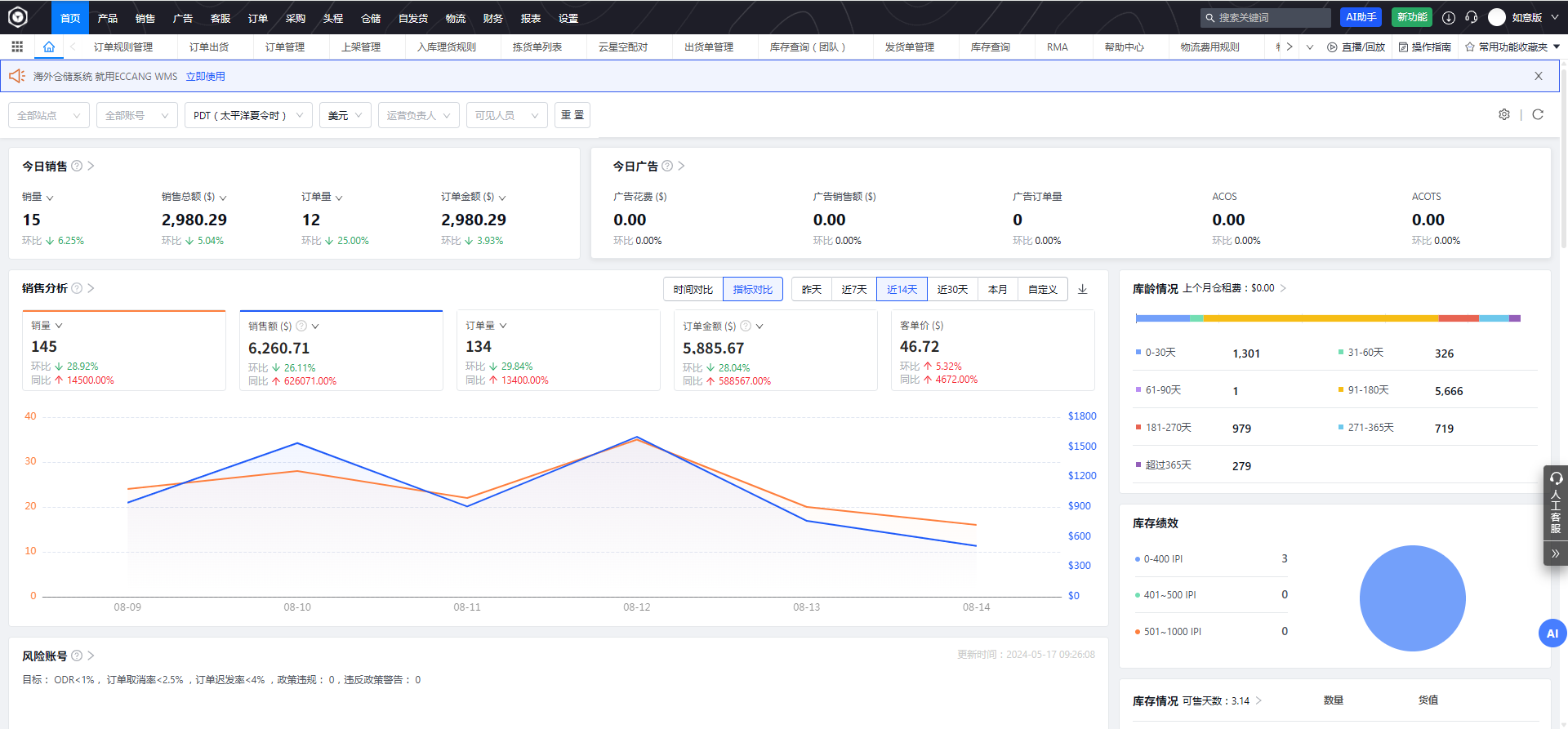Open 运营负责人 dropdown
The width and height of the screenshot is (1568, 729).
click(419, 115)
